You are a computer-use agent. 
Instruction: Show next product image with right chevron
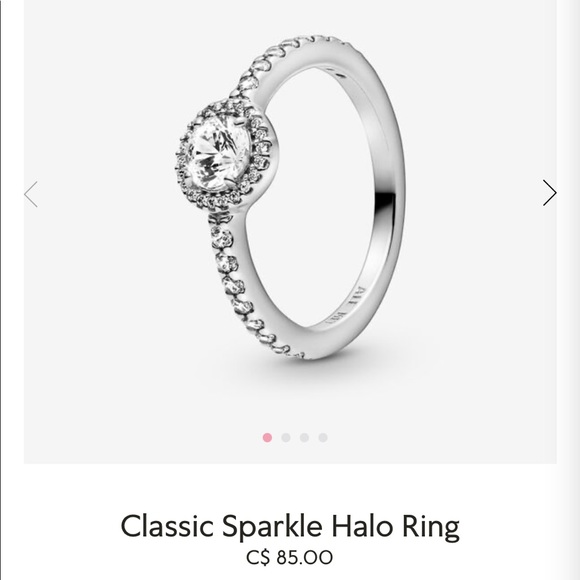549,193
